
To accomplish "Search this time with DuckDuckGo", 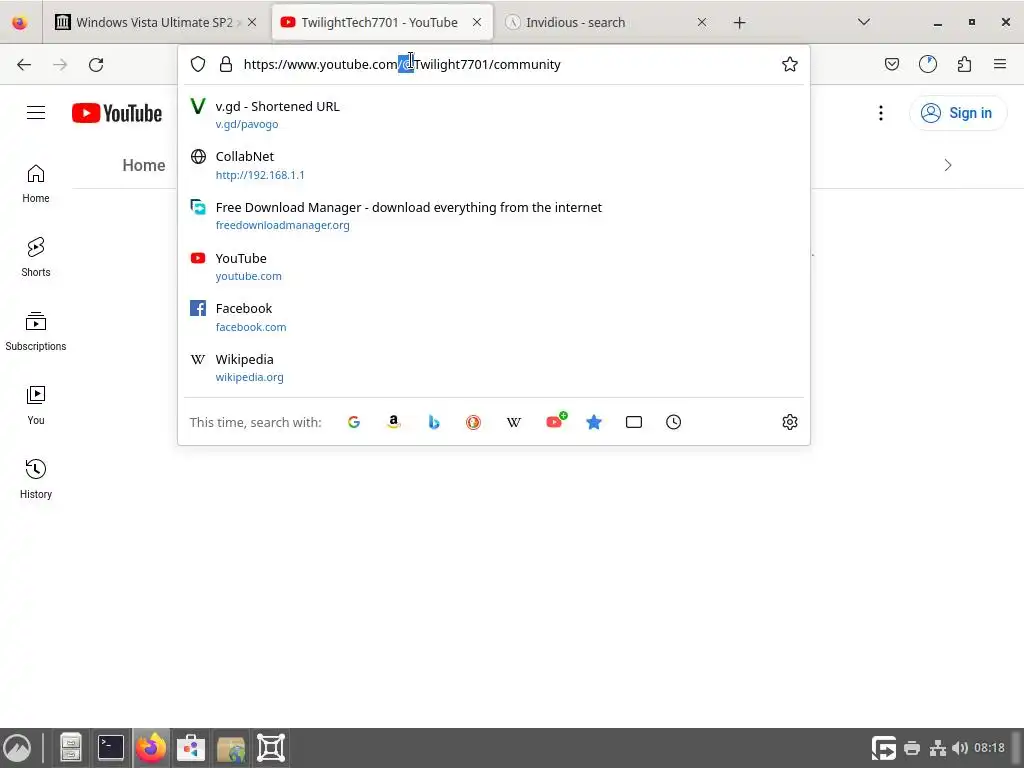I will [x=473, y=422].
